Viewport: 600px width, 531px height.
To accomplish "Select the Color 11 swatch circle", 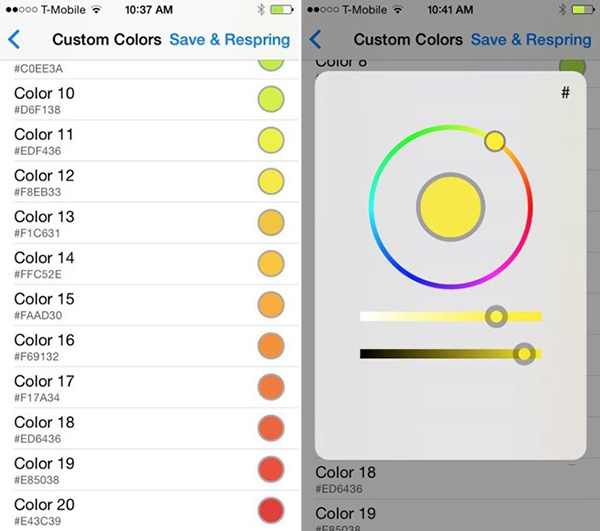I will point(271,140).
